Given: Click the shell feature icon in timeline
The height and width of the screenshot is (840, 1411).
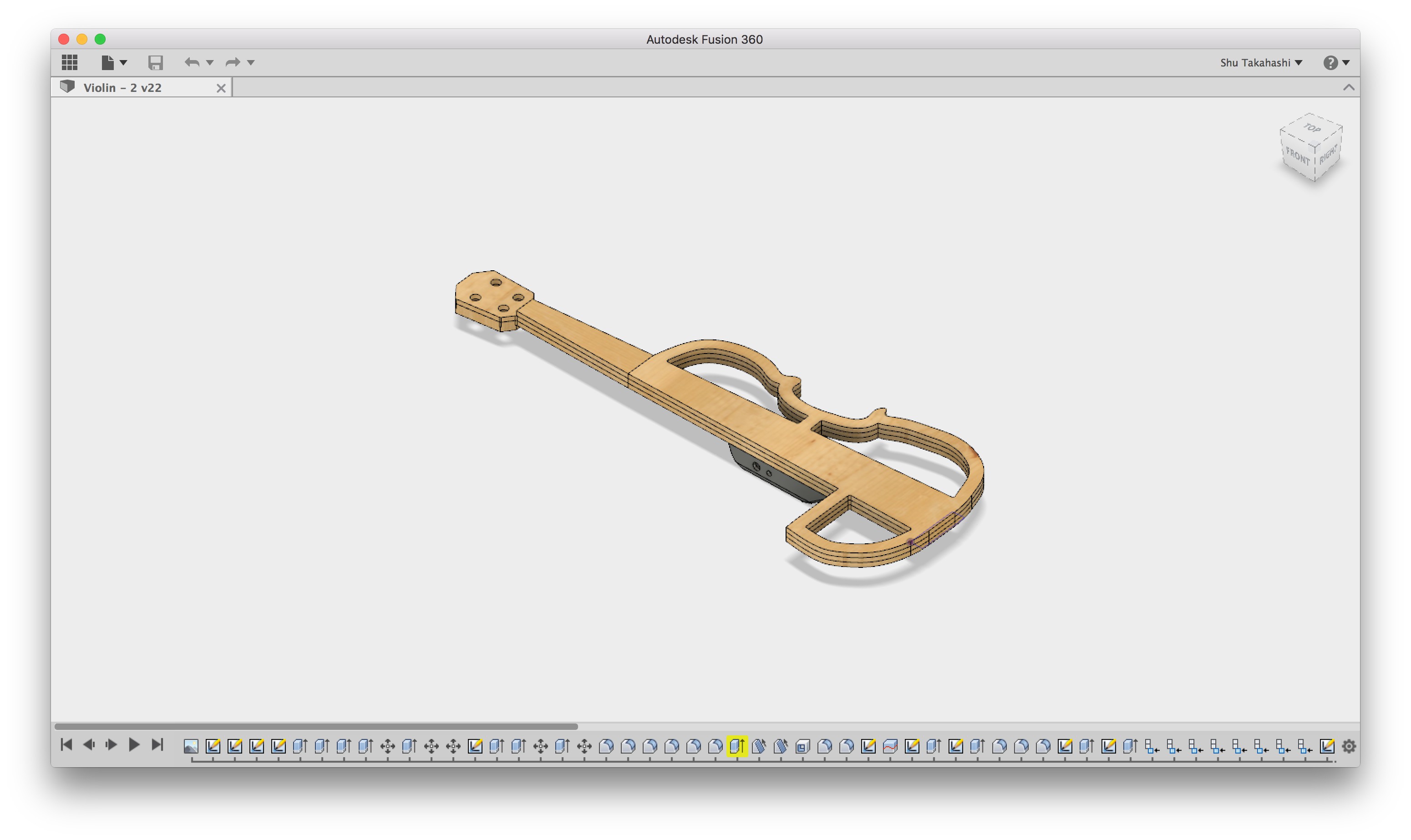Looking at the screenshot, I should pyautogui.click(x=802, y=746).
